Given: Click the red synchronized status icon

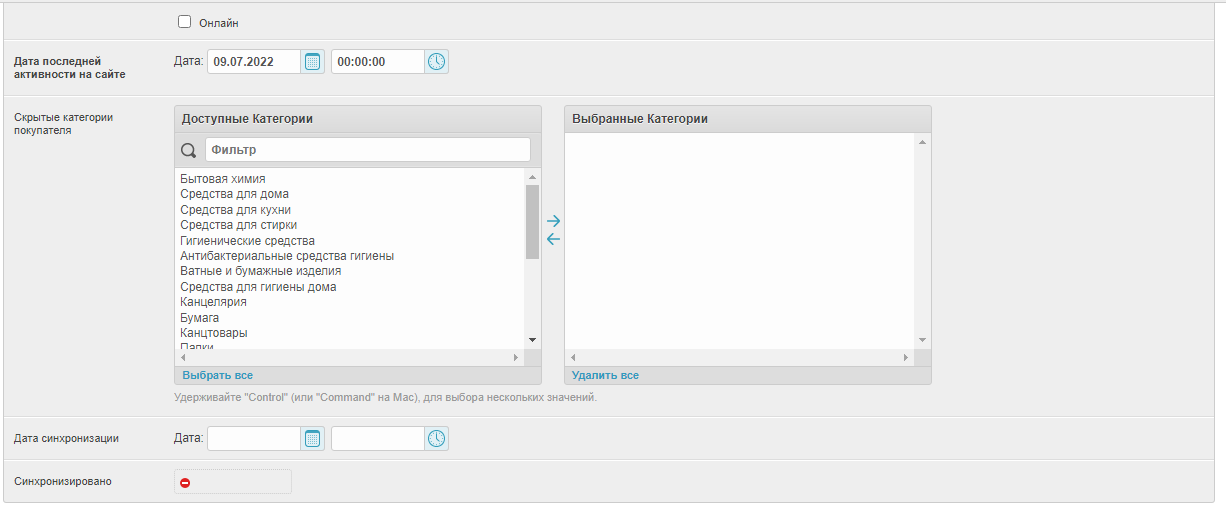Looking at the screenshot, I should 185,483.
